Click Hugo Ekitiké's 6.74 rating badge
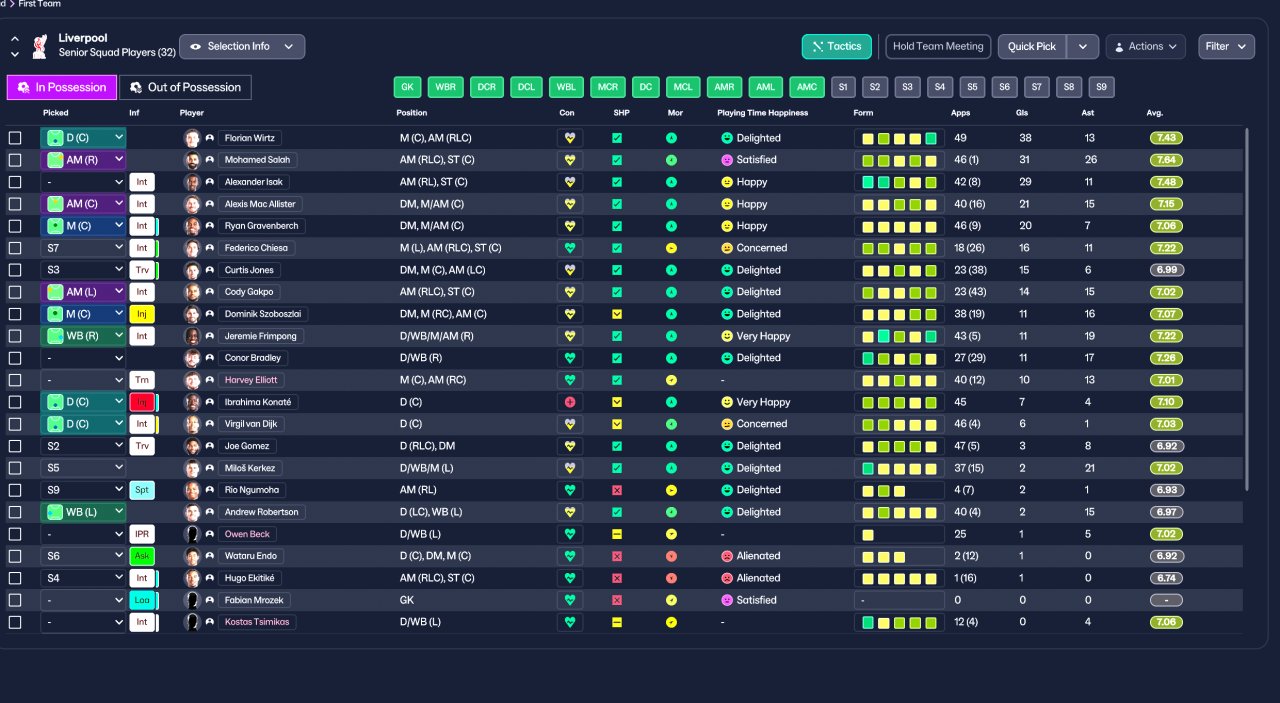 [1166, 578]
